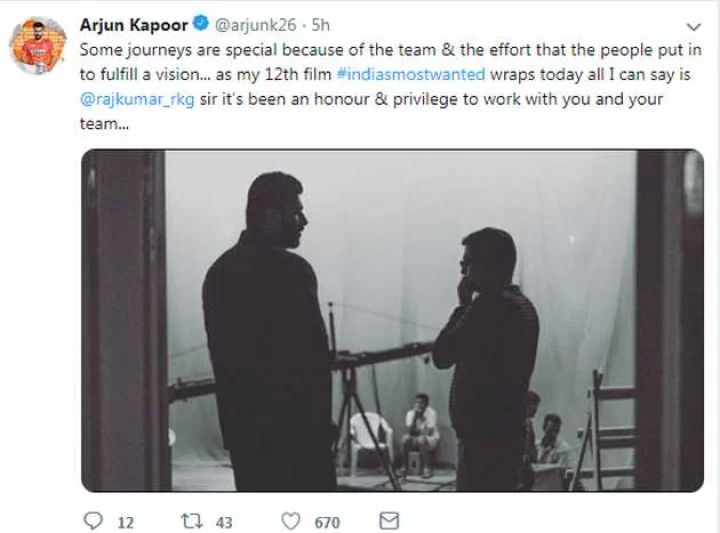Click the Arjun Kapoor display name
The height and width of the screenshot is (533, 720).
pyautogui.click(x=134, y=26)
